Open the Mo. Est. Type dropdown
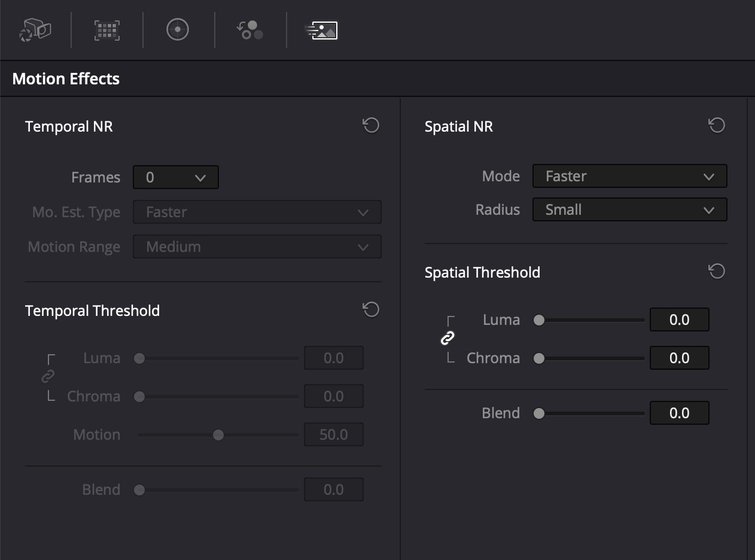This screenshot has width=755, height=560. pyautogui.click(x=257, y=212)
